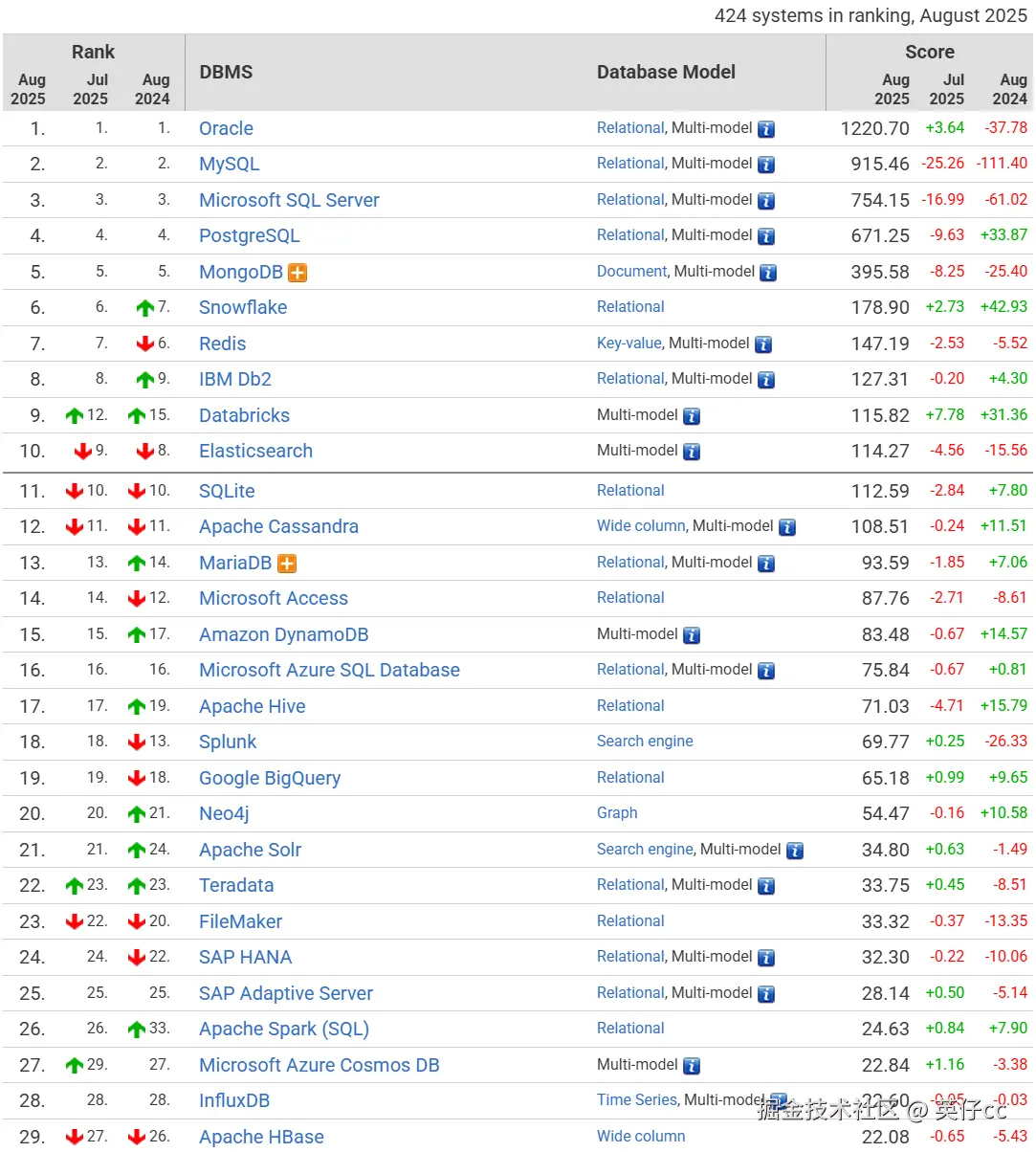The image size is (1036, 1152).
Task: Open the Apache Hive link
Action: coord(253,706)
